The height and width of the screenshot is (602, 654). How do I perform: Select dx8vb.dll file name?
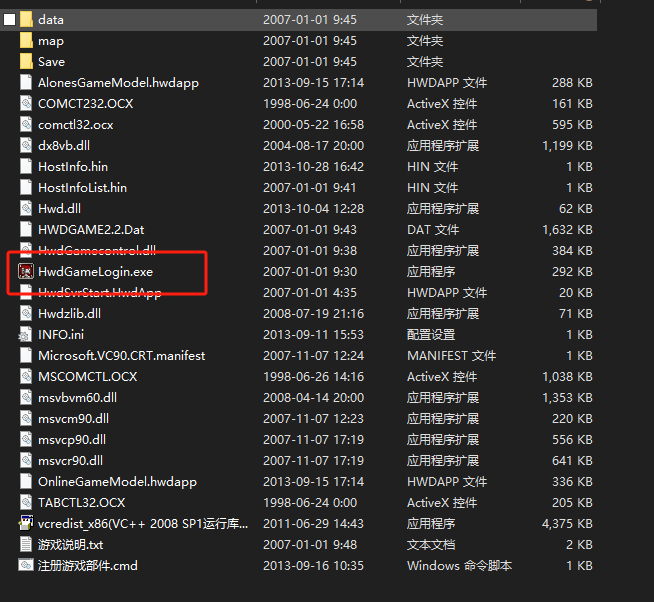point(64,146)
